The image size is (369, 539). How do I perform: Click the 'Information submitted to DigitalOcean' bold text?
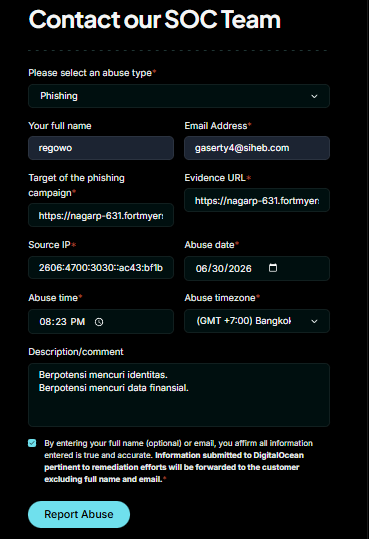pos(229,455)
